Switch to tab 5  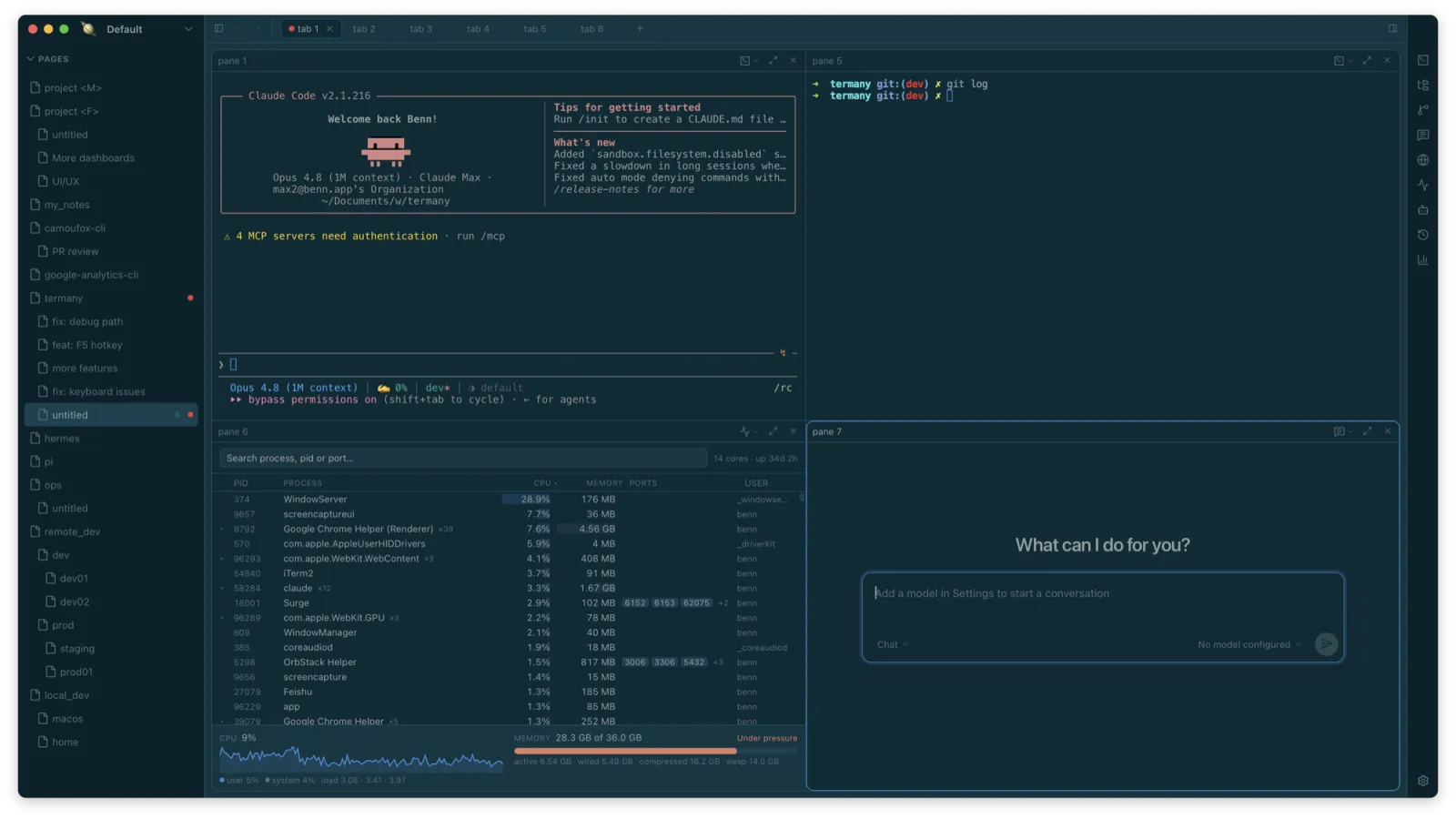tap(535, 29)
